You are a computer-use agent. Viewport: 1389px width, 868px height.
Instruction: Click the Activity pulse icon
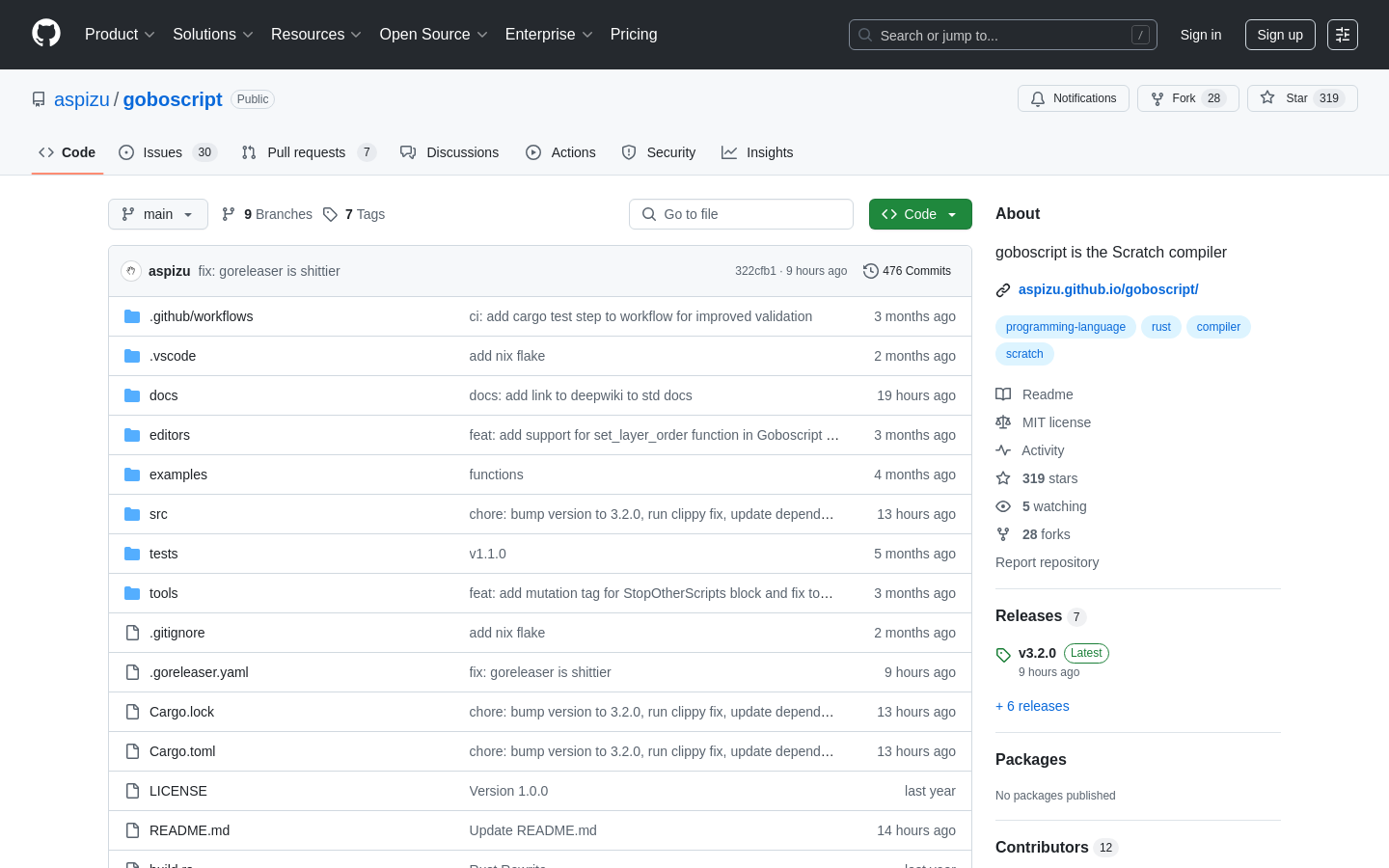click(x=1003, y=450)
